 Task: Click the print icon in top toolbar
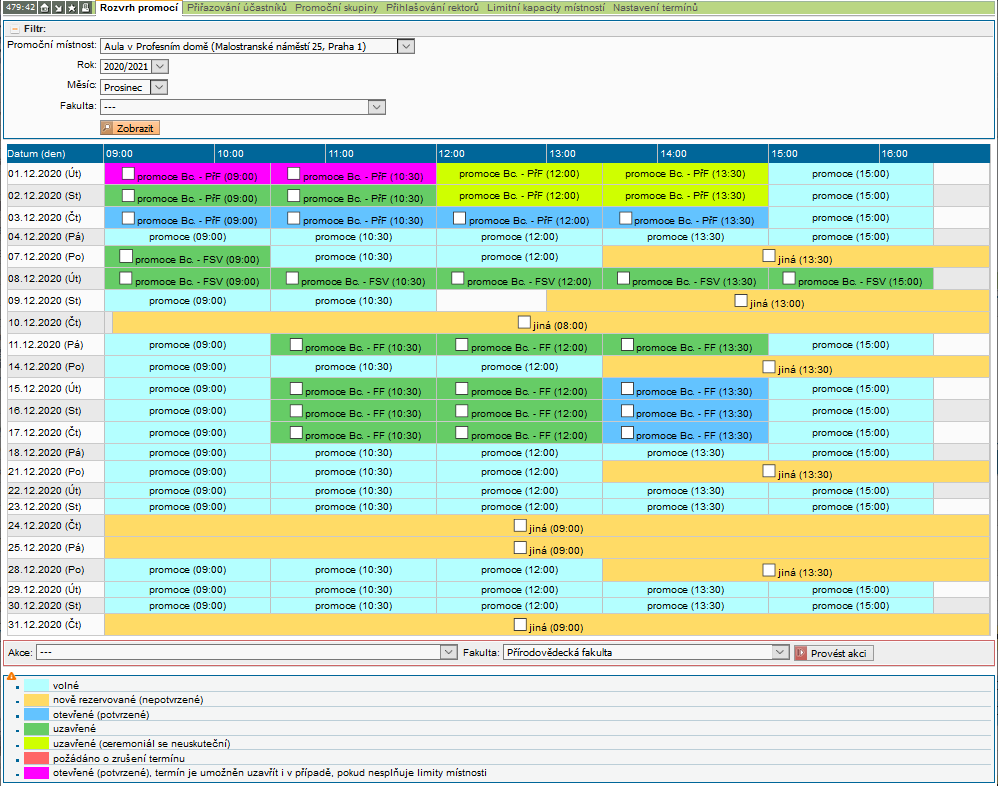click(84, 8)
